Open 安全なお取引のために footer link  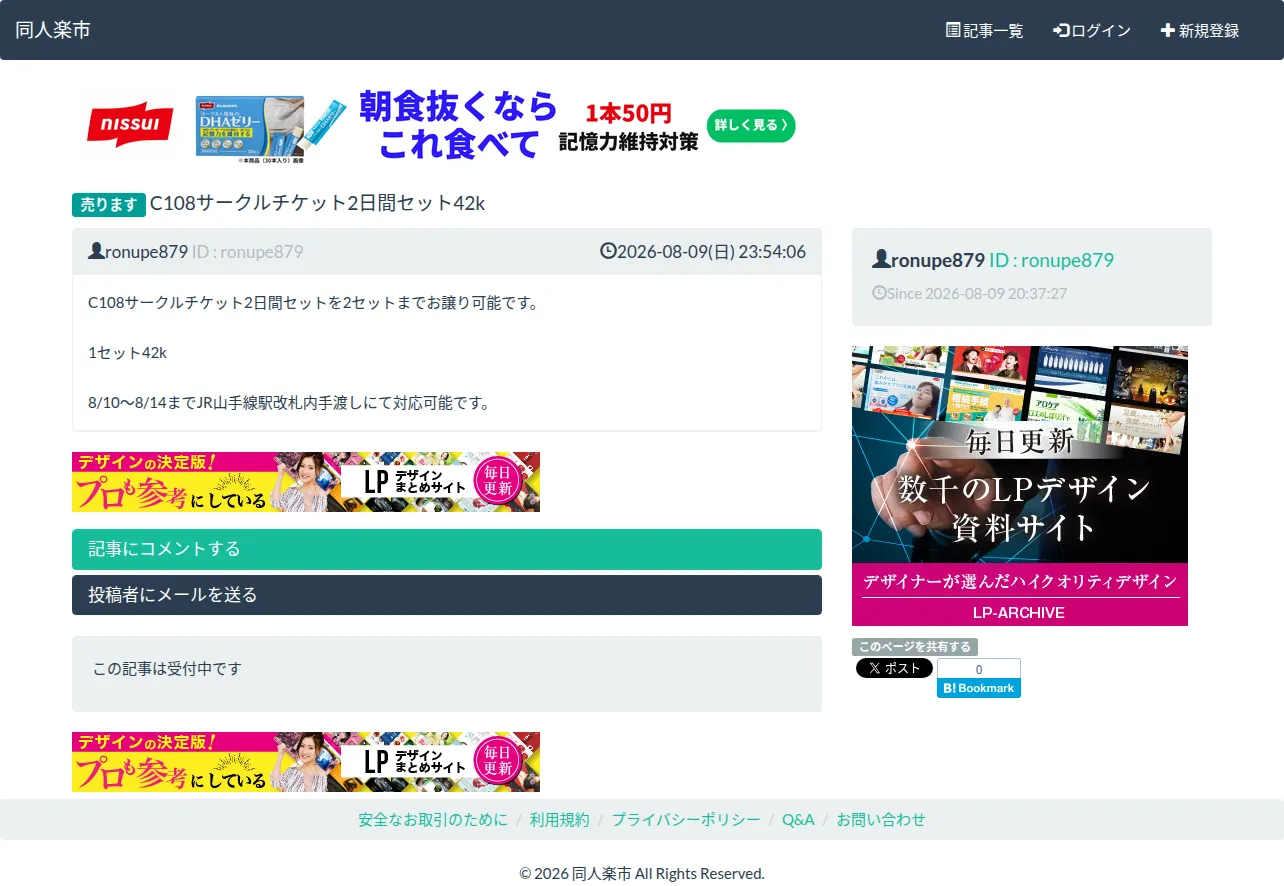(433, 819)
